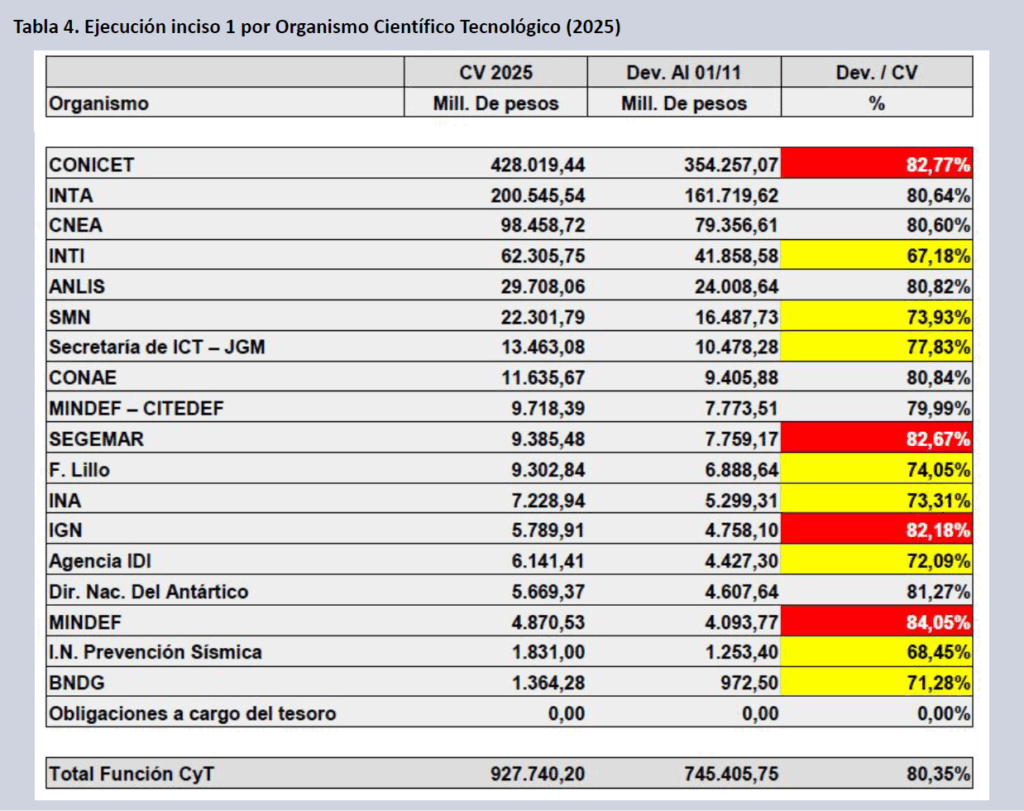Click the red 82,77% cell for CONICET
This screenshot has width=1024, height=811.
click(876, 165)
